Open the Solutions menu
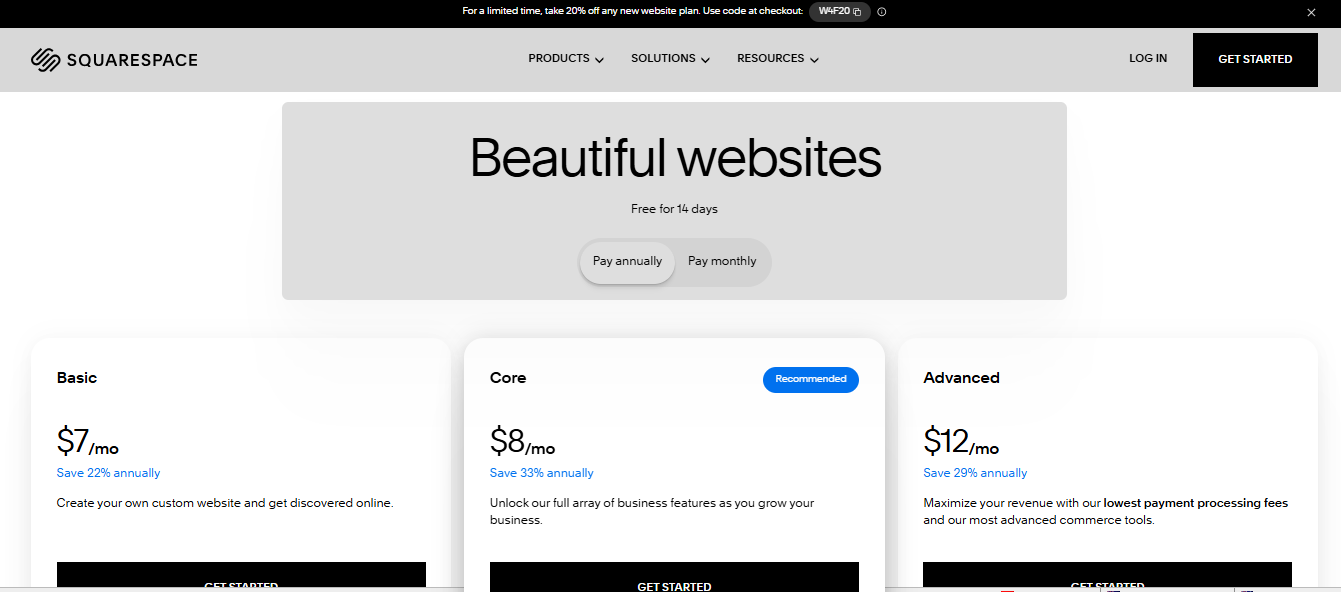 (x=669, y=58)
